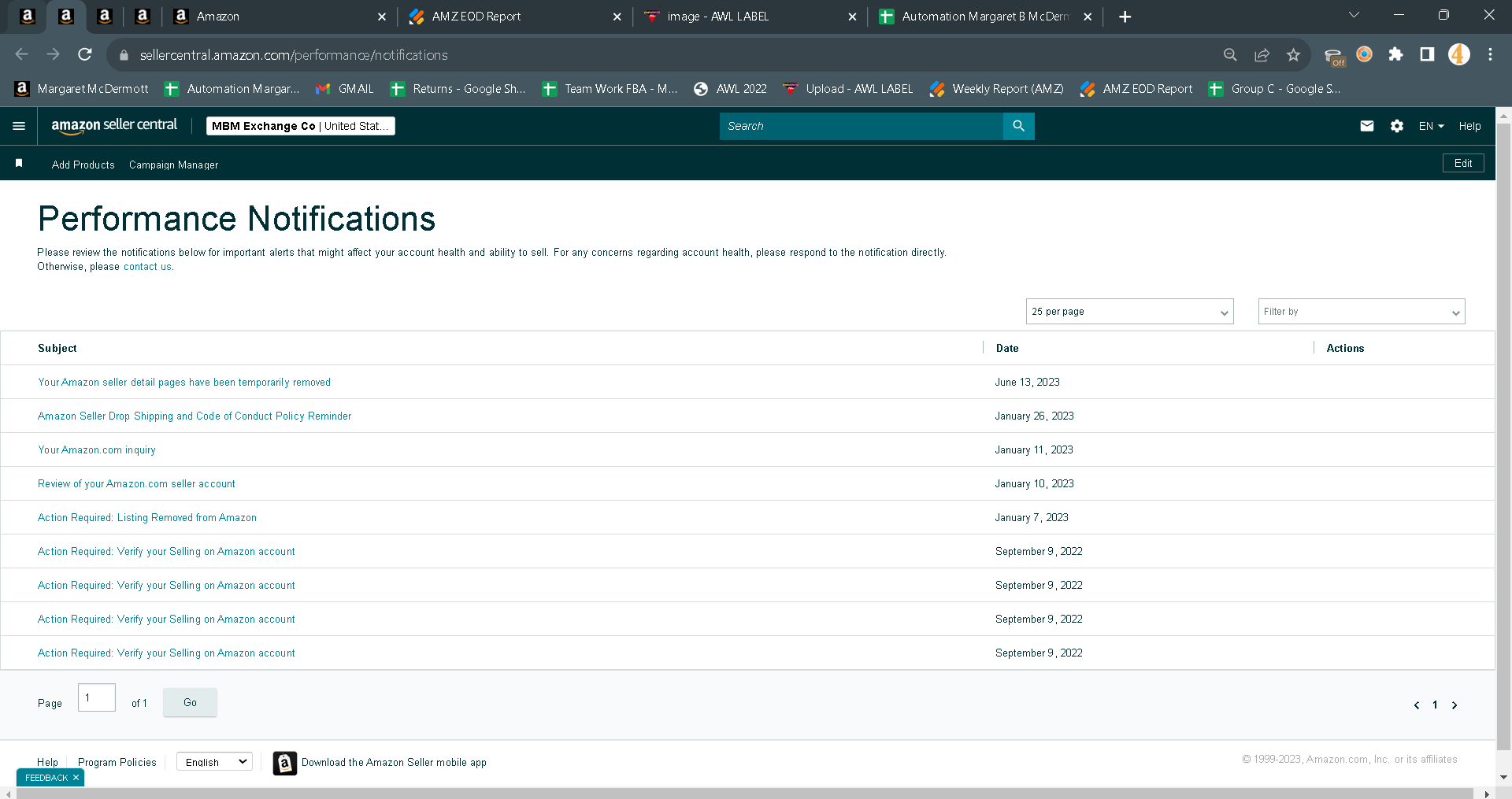Screen dimensions: 1512x799
Task: Click the zoom magnifier icon in the address bar
Action: tap(1230, 54)
